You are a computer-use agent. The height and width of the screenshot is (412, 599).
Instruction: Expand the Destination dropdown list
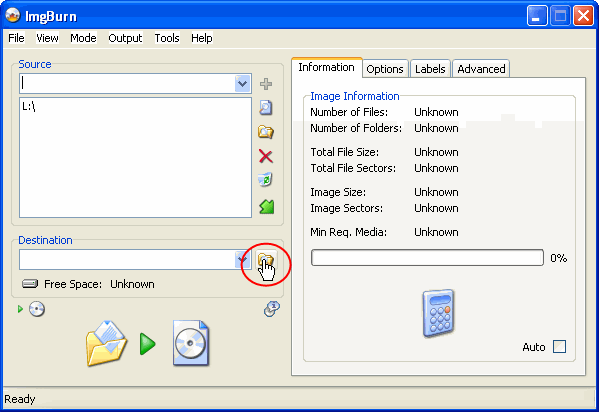coord(241,260)
